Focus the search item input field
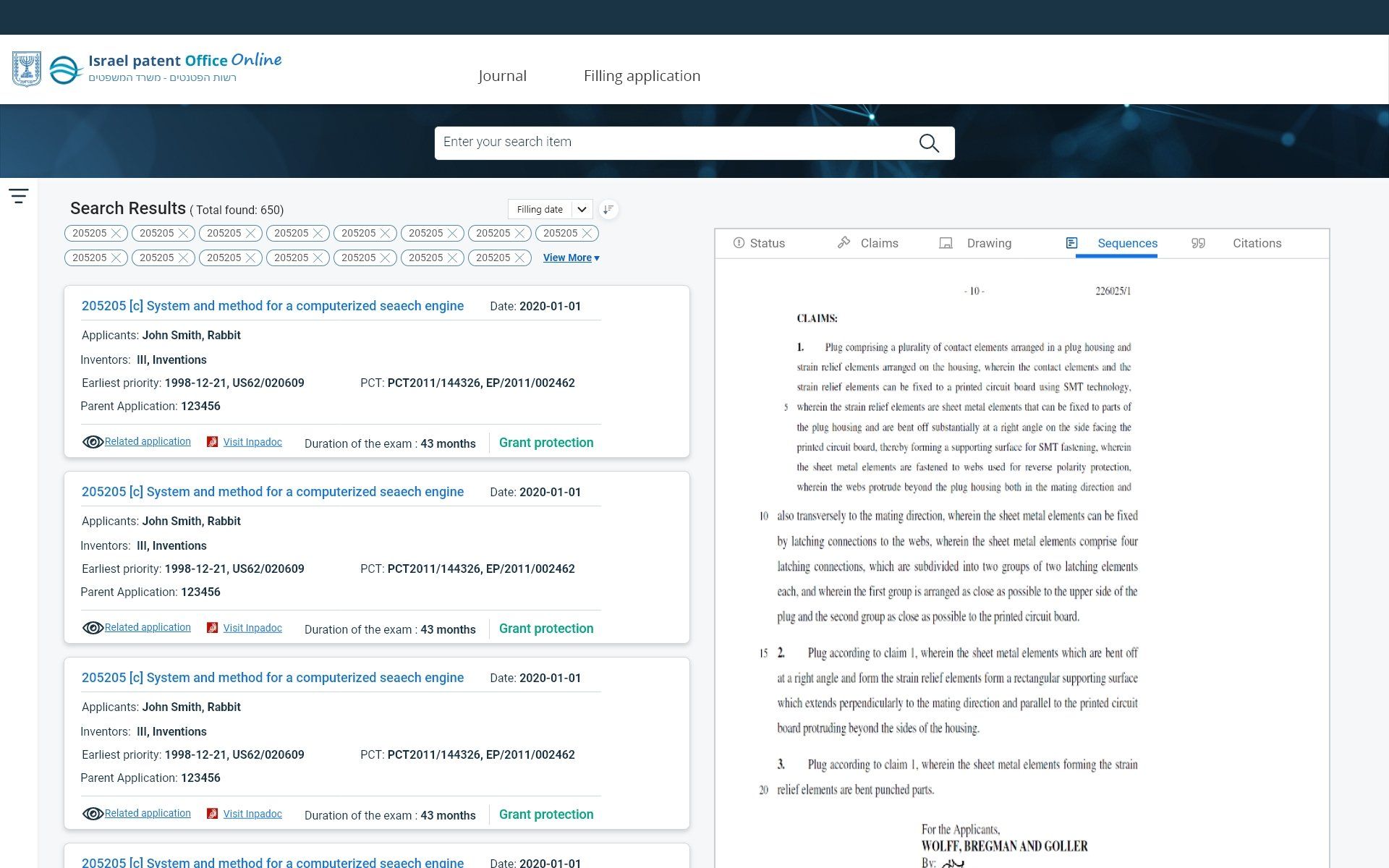 click(x=673, y=142)
